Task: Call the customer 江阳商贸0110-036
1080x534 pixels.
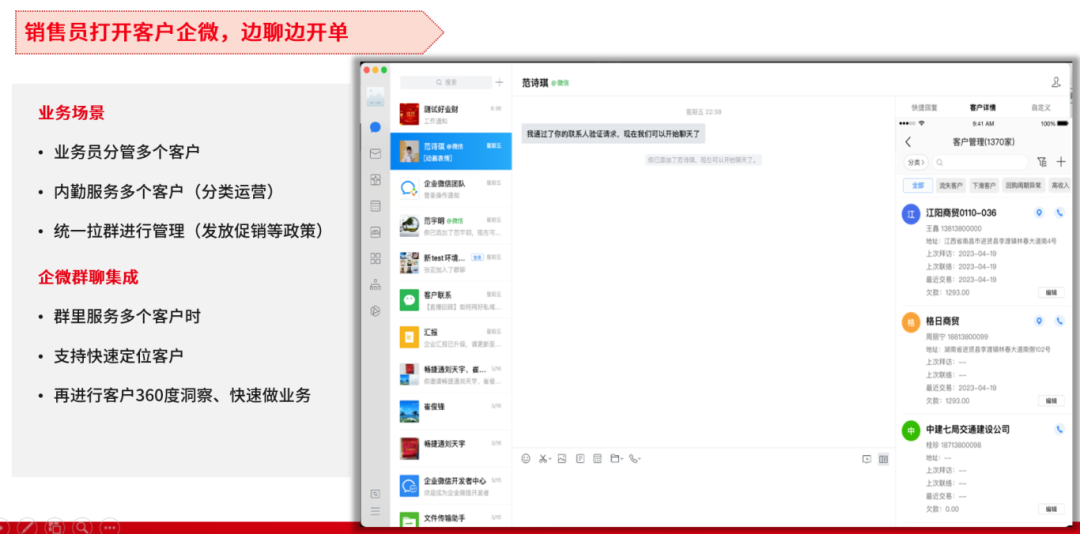Action: tap(1059, 213)
